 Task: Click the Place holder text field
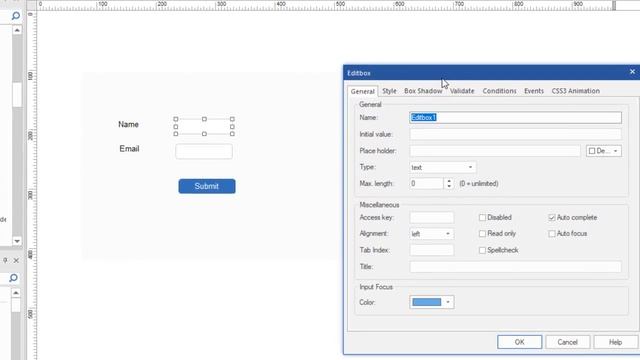(x=495, y=151)
